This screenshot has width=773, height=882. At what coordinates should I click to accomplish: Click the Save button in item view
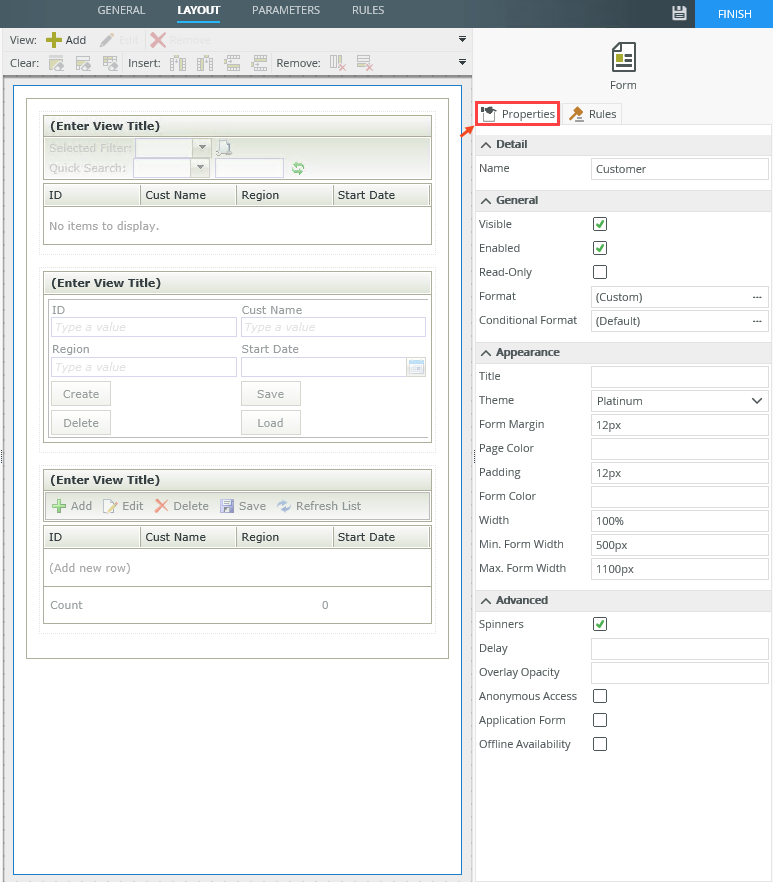[271, 394]
